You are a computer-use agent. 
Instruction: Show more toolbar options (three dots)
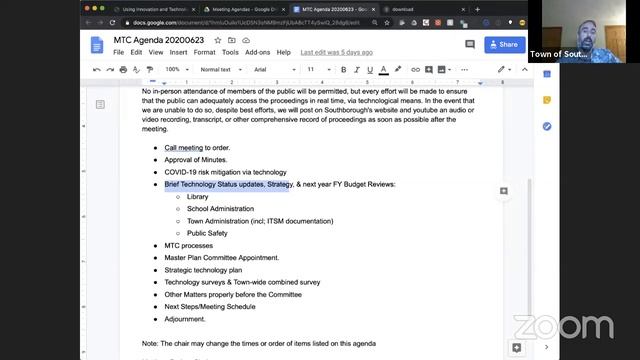click(x=464, y=70)
